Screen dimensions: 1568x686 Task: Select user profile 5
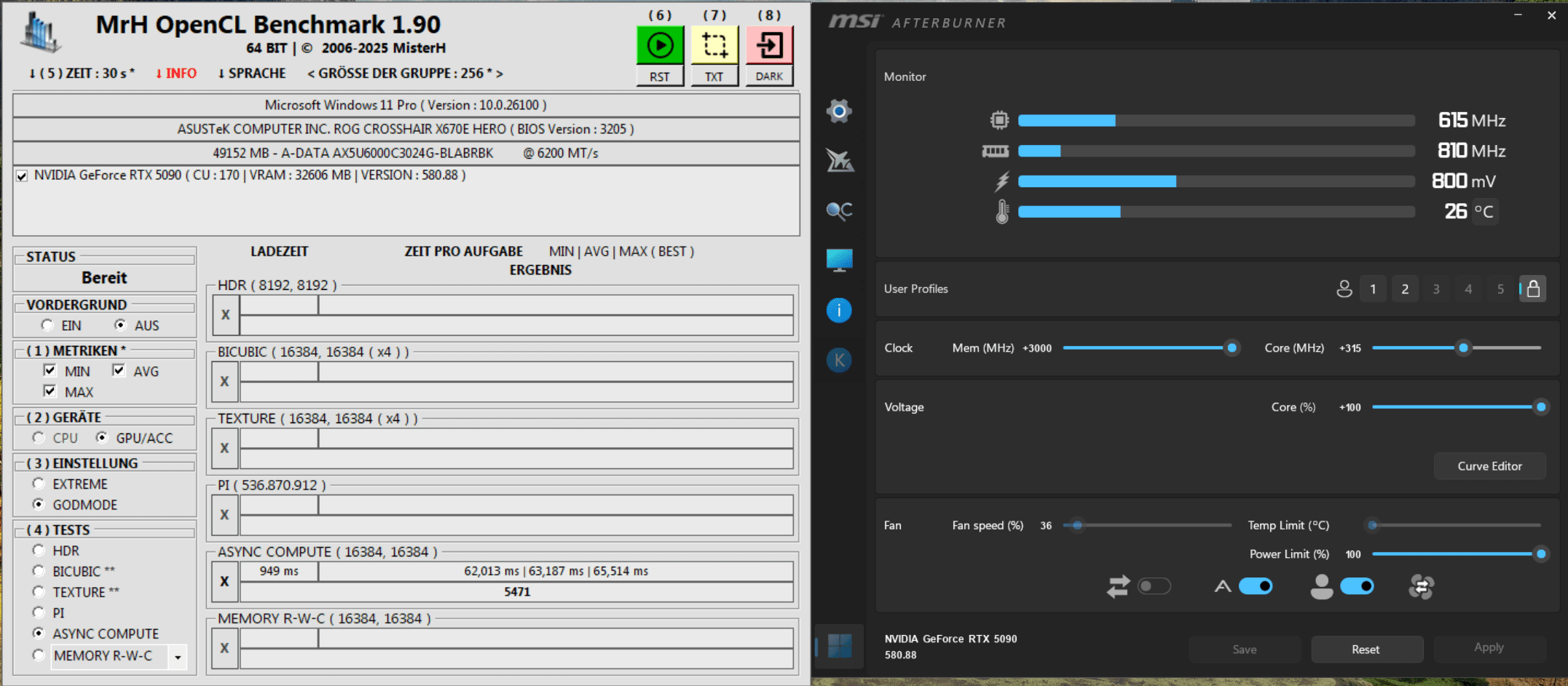[x=1500, y=289]
